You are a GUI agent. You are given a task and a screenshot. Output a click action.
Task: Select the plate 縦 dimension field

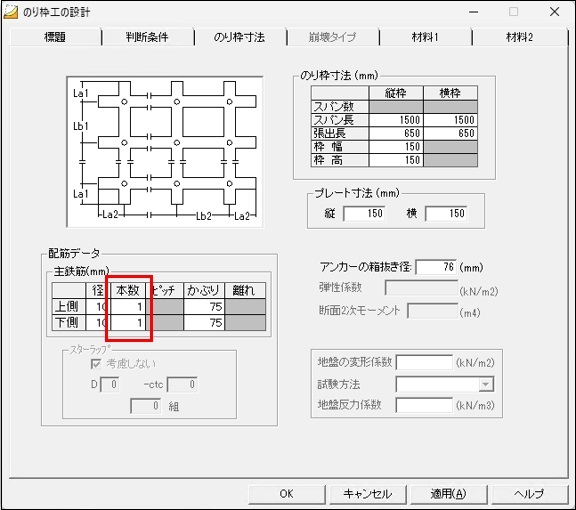pyautogui.click(x=364, y=213)
